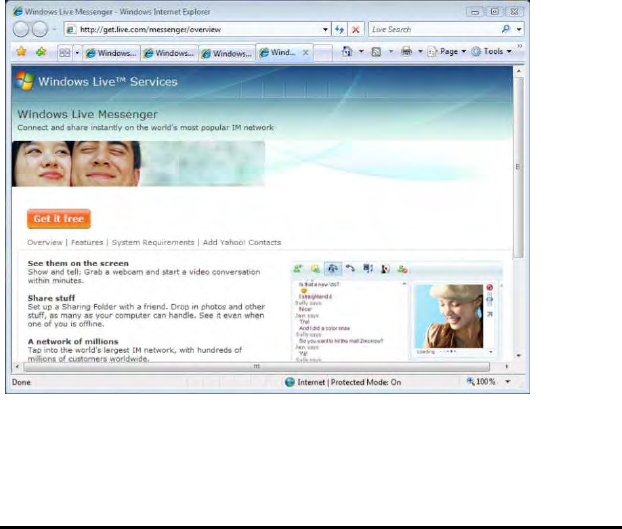This screenshot has width=622, height=529.
Task: Expand the zoom level dropdown
Action: click(x=507, y=381)
